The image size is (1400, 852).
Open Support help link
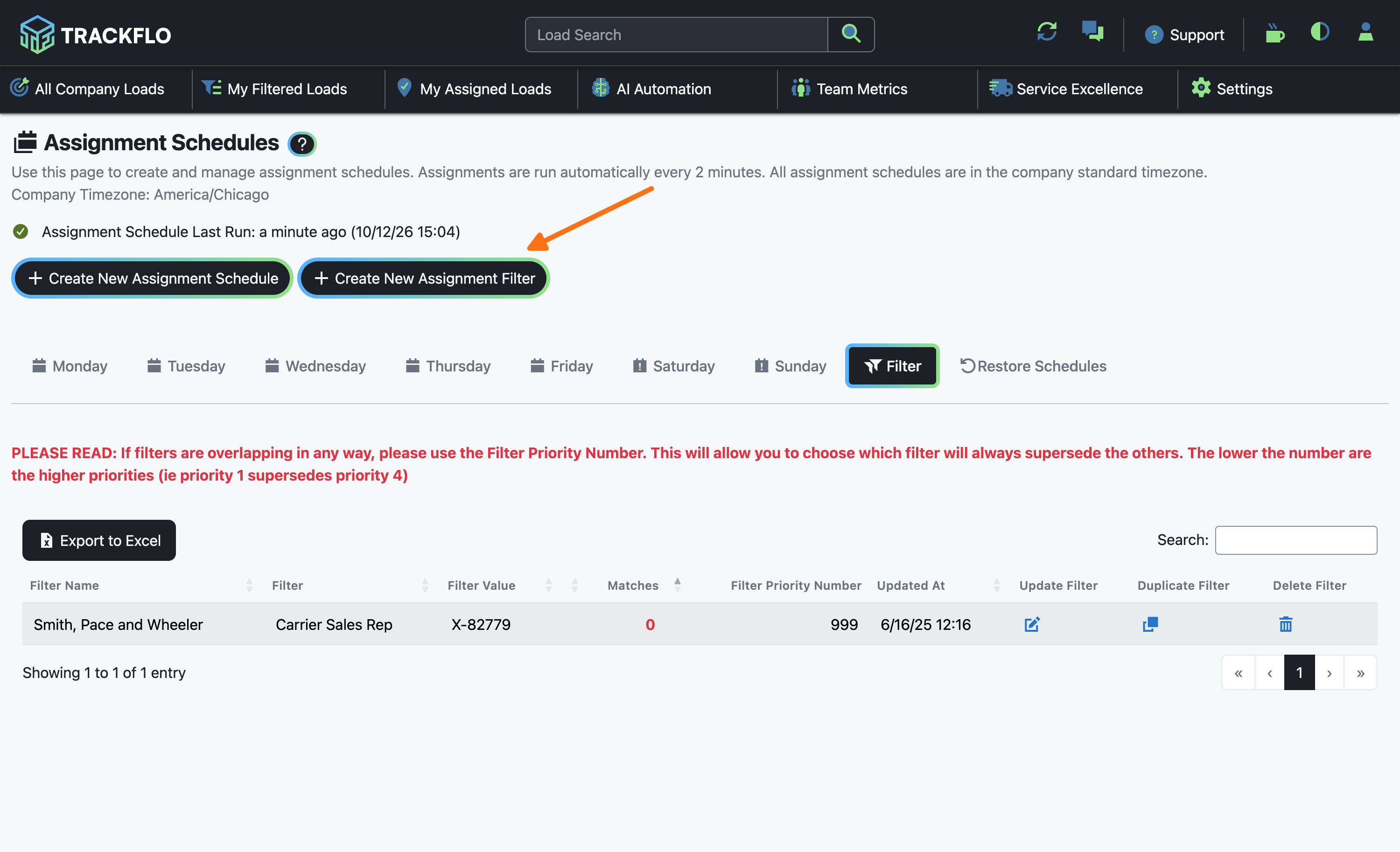click(1184, 35)
